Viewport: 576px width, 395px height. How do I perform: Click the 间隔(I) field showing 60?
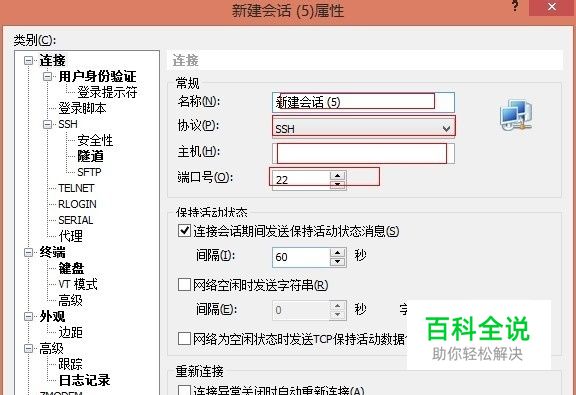click(x=301, y=257)
